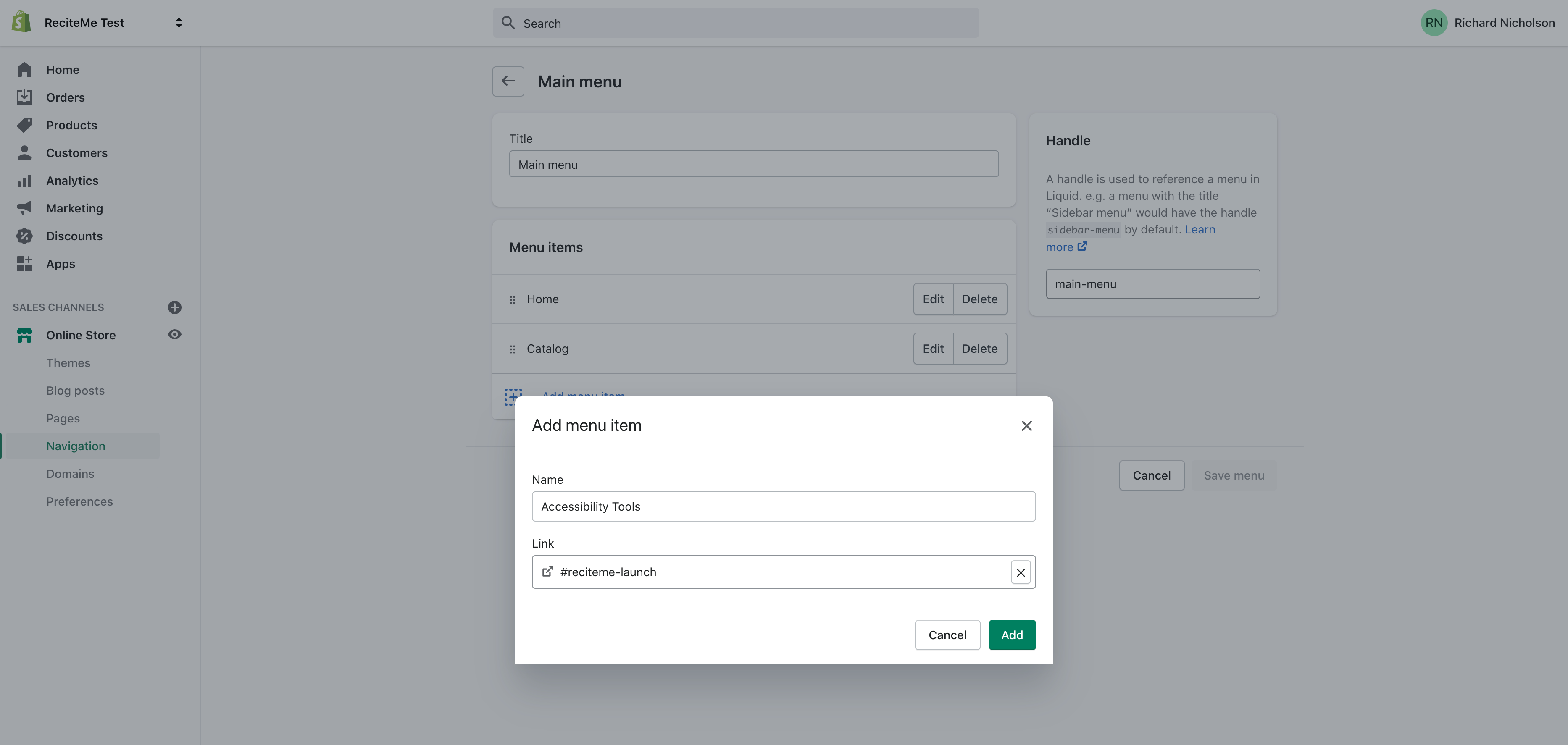Click the menu Title input field
The width and height of the screenshot is (1568, 745).
[x=754, y=164]
